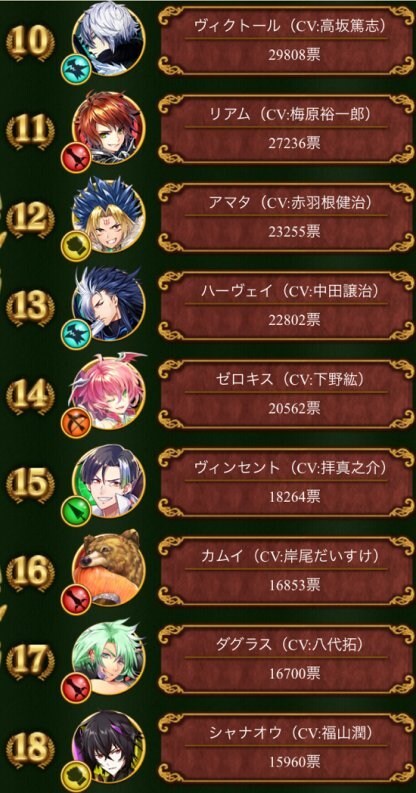
Task: Click the teal class icon beside rank 10
Action: (76, 70)
